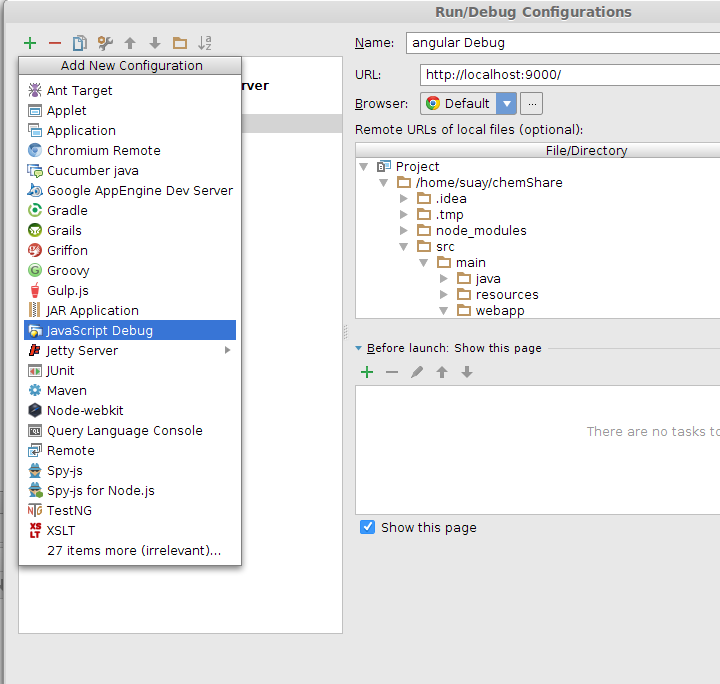Choose Gulp.js configuration
The width and height of the screenshot is (720, 684).
pyautogui.click(x=130, y=291)
